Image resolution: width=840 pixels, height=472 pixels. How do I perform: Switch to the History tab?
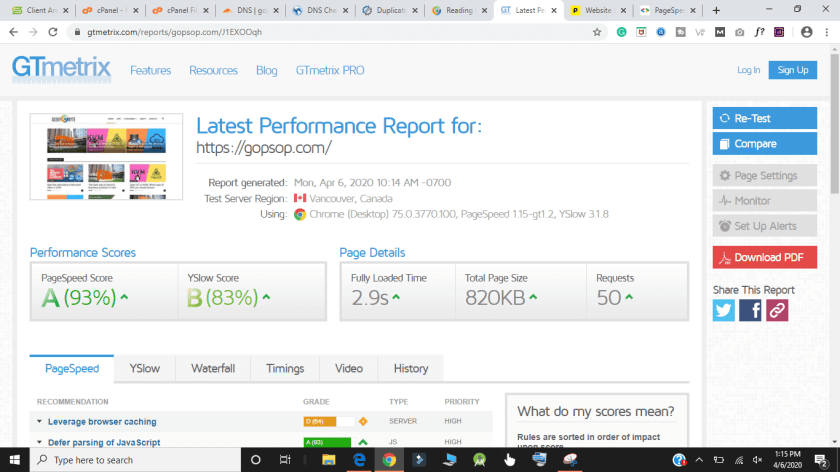(x=411, y=369)
